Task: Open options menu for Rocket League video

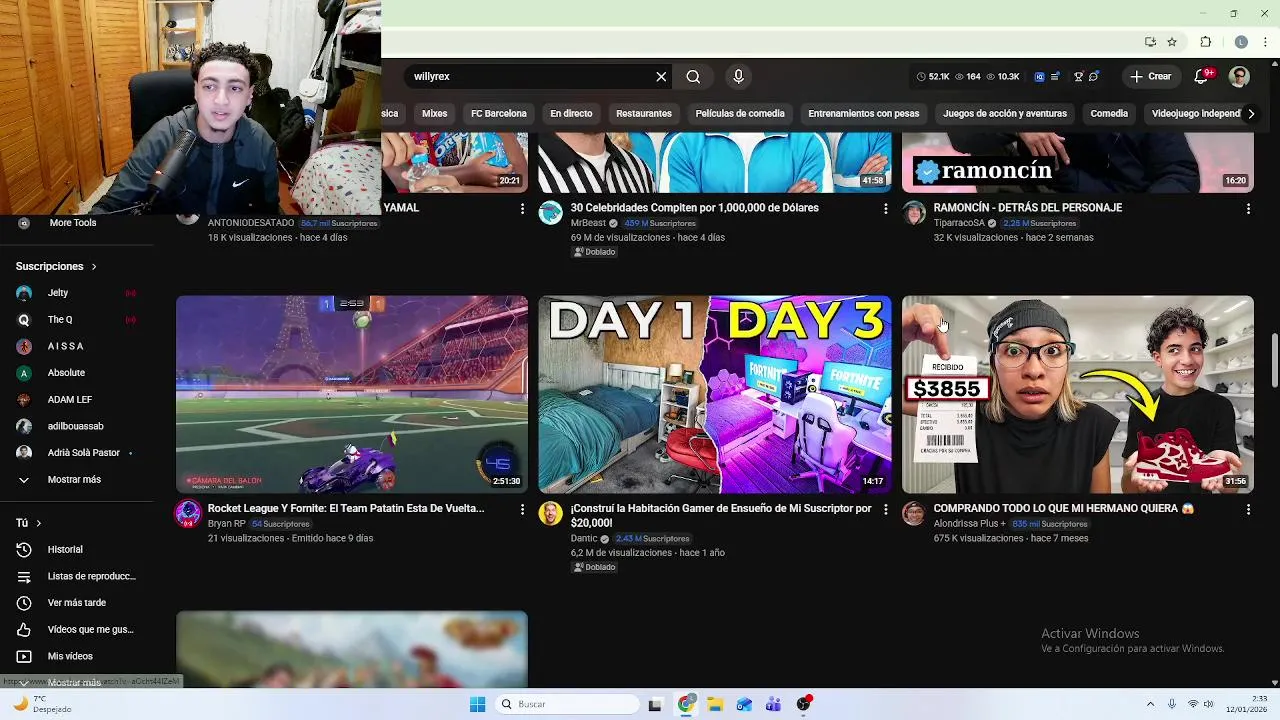Action: pyautogui.click(x=522, y=509)
